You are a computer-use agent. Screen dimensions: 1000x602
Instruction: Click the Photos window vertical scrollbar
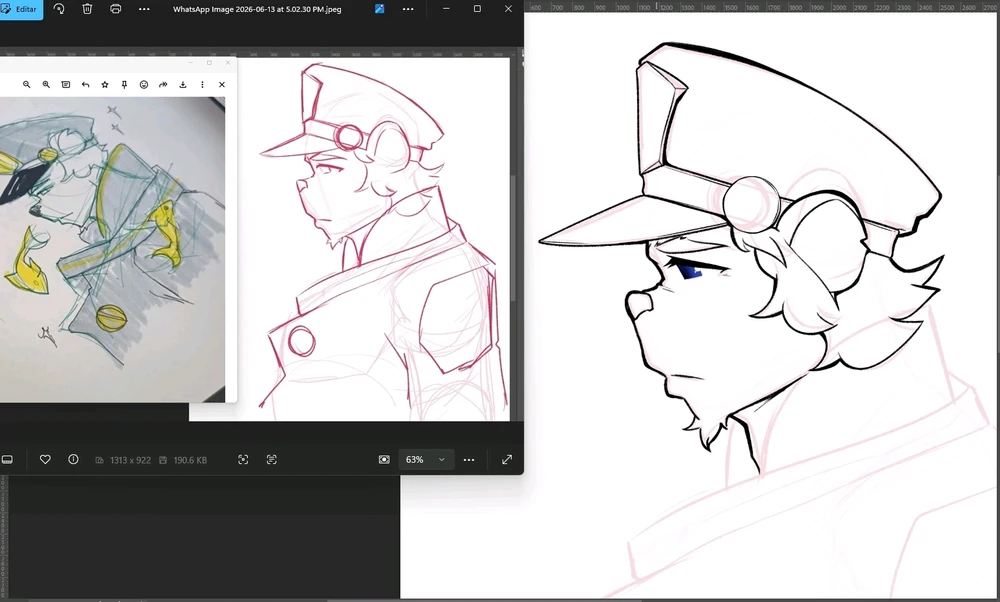pos(512,237)
